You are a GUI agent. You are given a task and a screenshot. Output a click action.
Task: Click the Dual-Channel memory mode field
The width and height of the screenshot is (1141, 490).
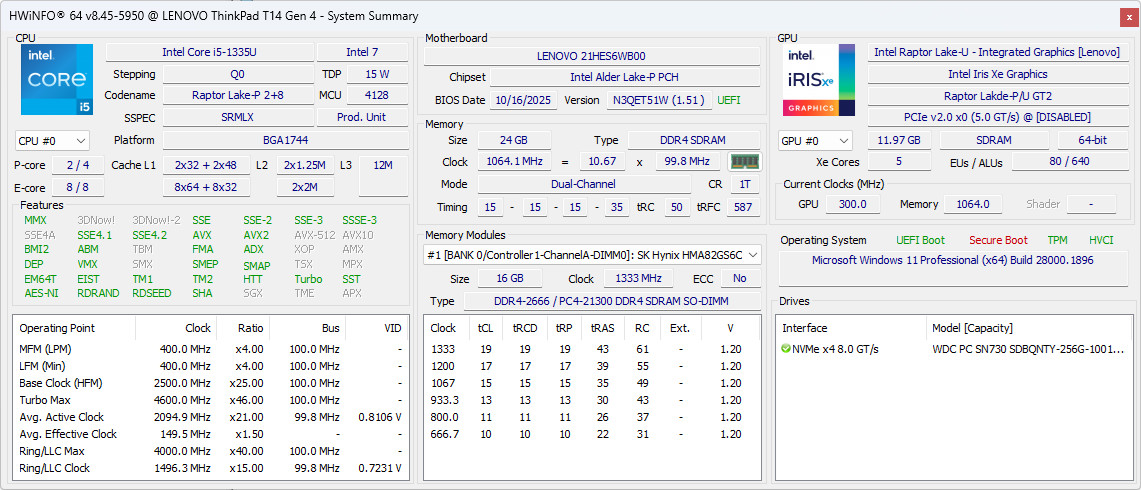tap(584, 184)
